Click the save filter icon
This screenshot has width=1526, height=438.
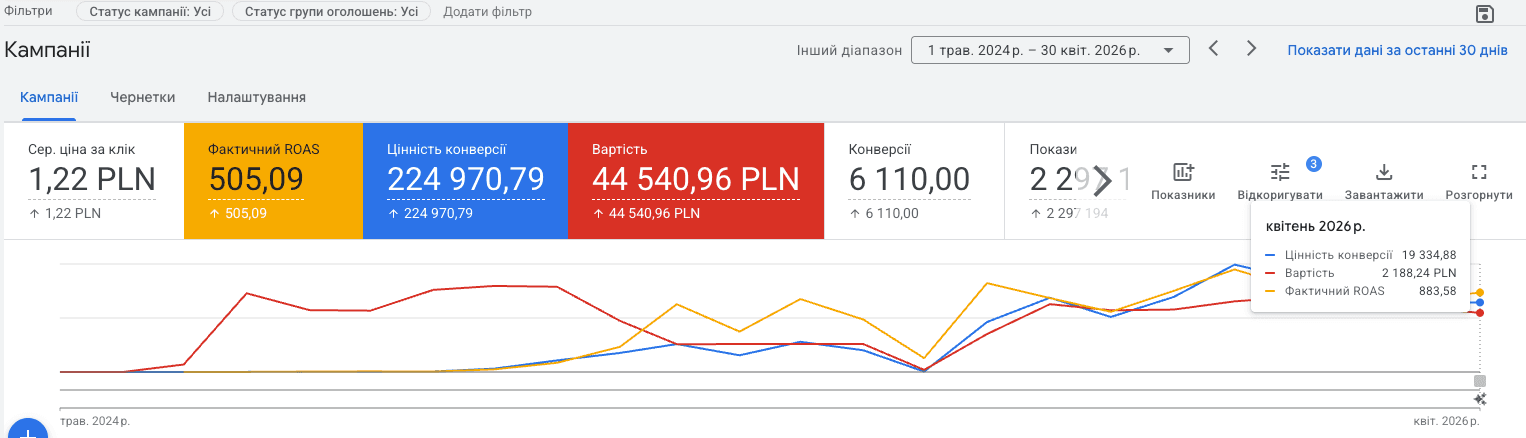[1485, 13]
